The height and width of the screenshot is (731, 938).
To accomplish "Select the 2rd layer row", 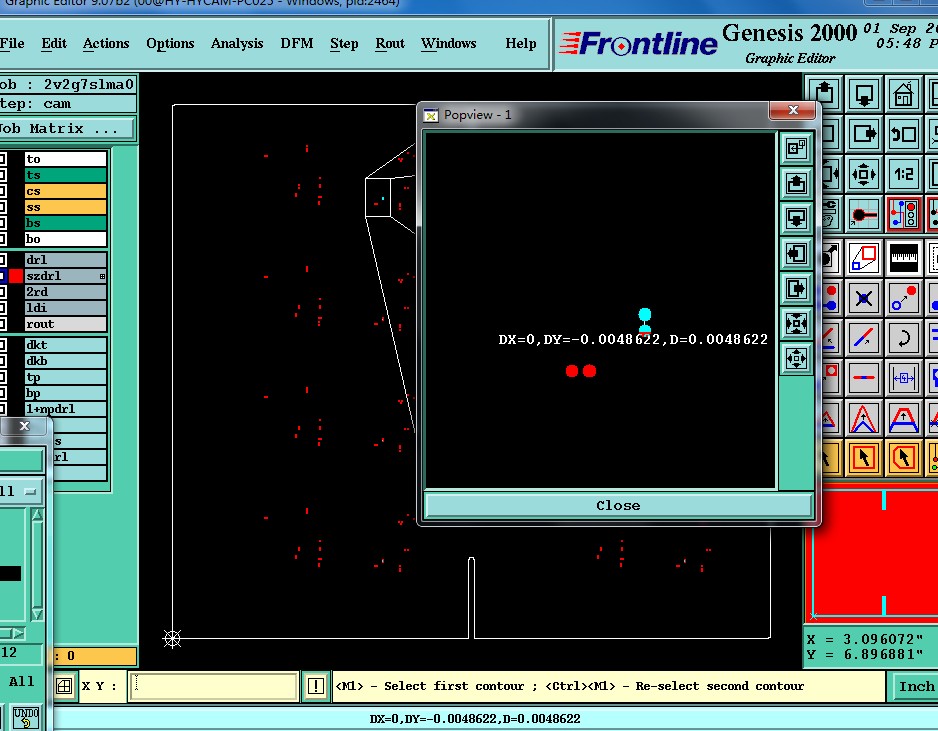I will [x=65, y=293].
